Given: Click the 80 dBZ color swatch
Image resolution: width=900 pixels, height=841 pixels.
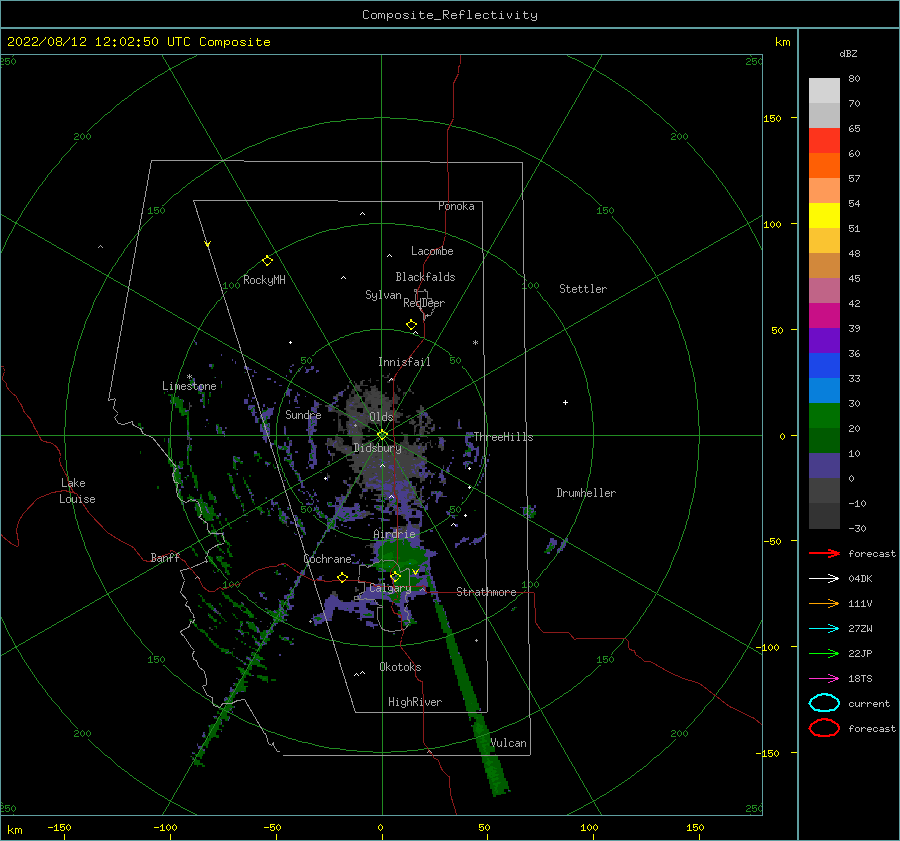Looking at the screenshot, I should [824, 90].
